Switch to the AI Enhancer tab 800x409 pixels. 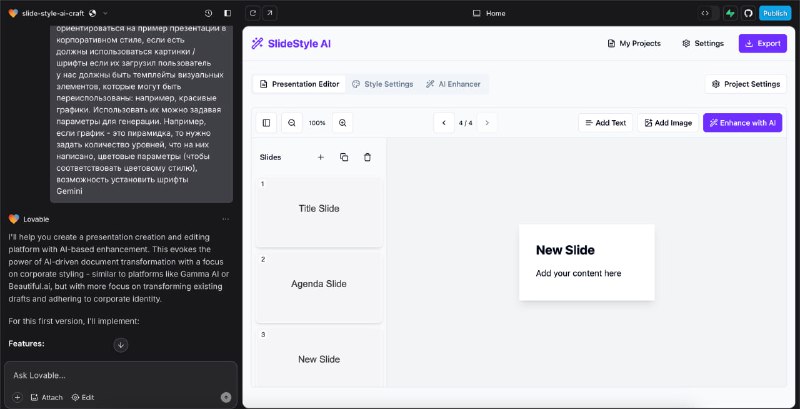pyautogui.click(x=454, y=84)
